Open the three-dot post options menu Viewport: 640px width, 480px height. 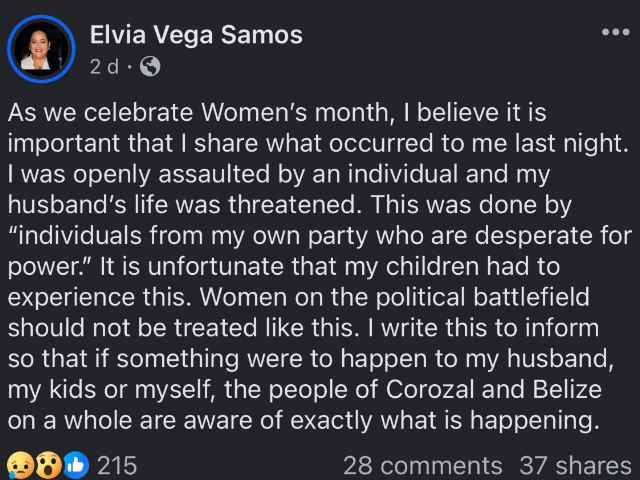tap(616, 32)
